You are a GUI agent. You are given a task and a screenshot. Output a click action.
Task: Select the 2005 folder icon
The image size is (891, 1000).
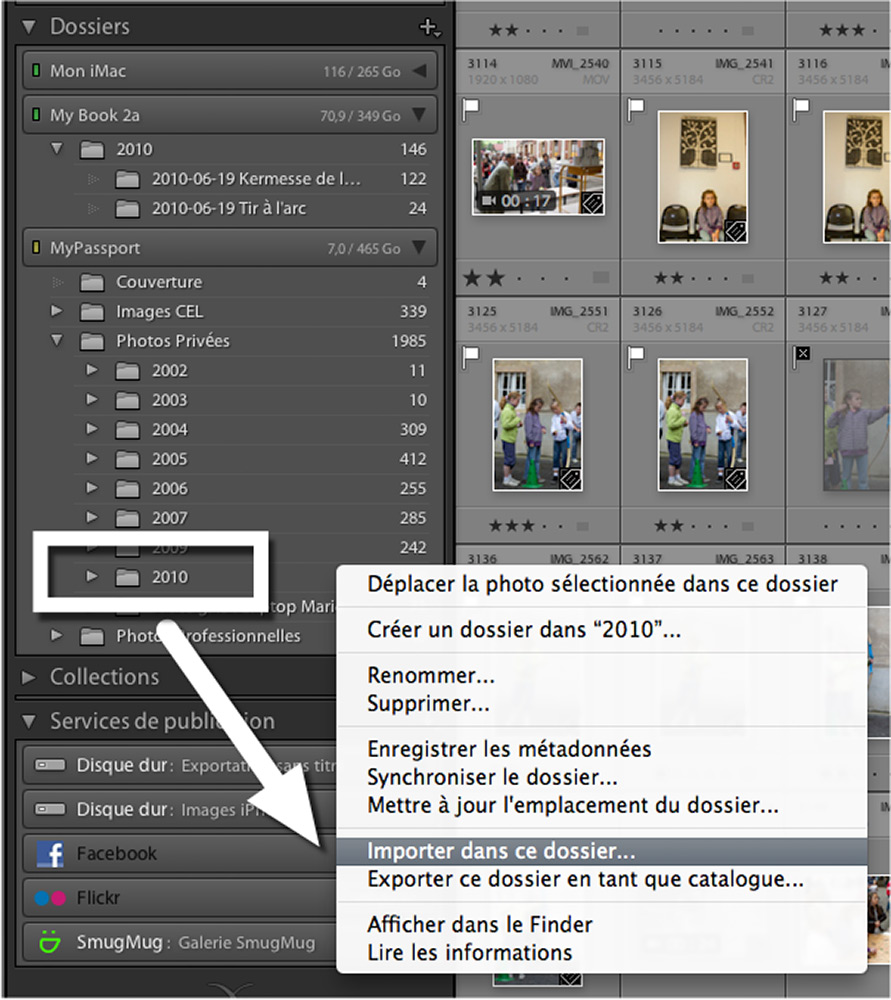pyautogui.click(x=128, y=459)
